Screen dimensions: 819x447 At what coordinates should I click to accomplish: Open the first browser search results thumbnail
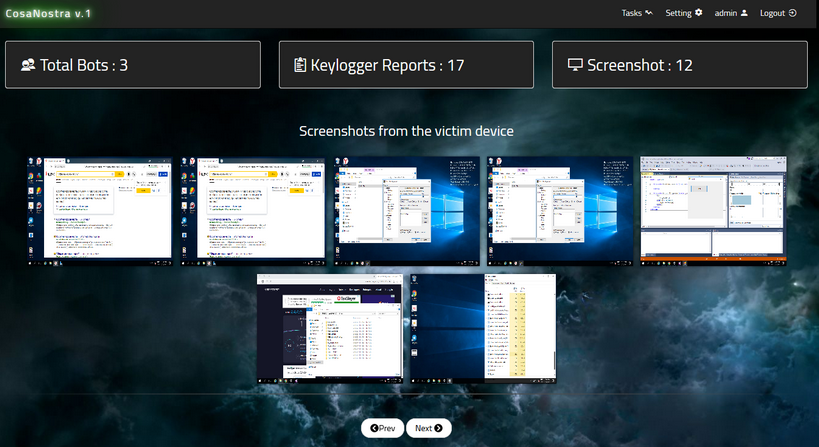[x=100, y=210]
